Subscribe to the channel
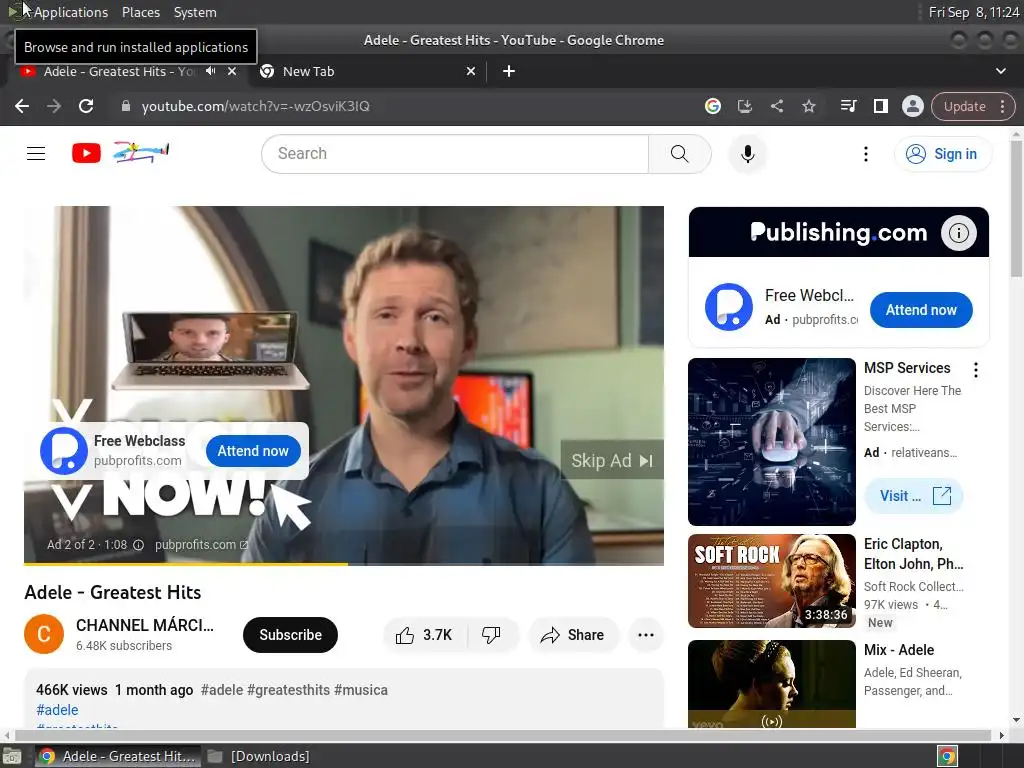 (291, 635)
